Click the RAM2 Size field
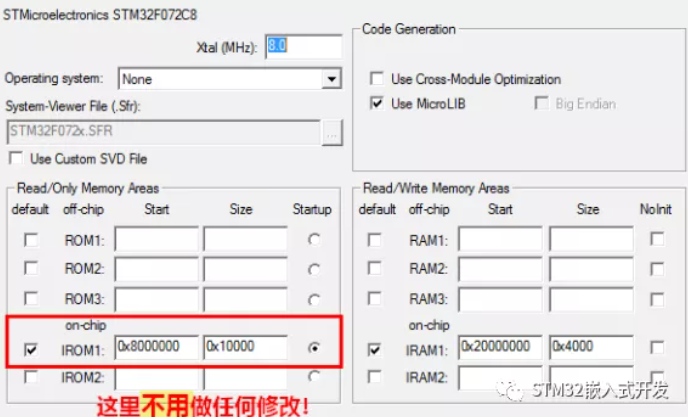The image size is (688, 417). pyautogui.click(x=591, y=269)
